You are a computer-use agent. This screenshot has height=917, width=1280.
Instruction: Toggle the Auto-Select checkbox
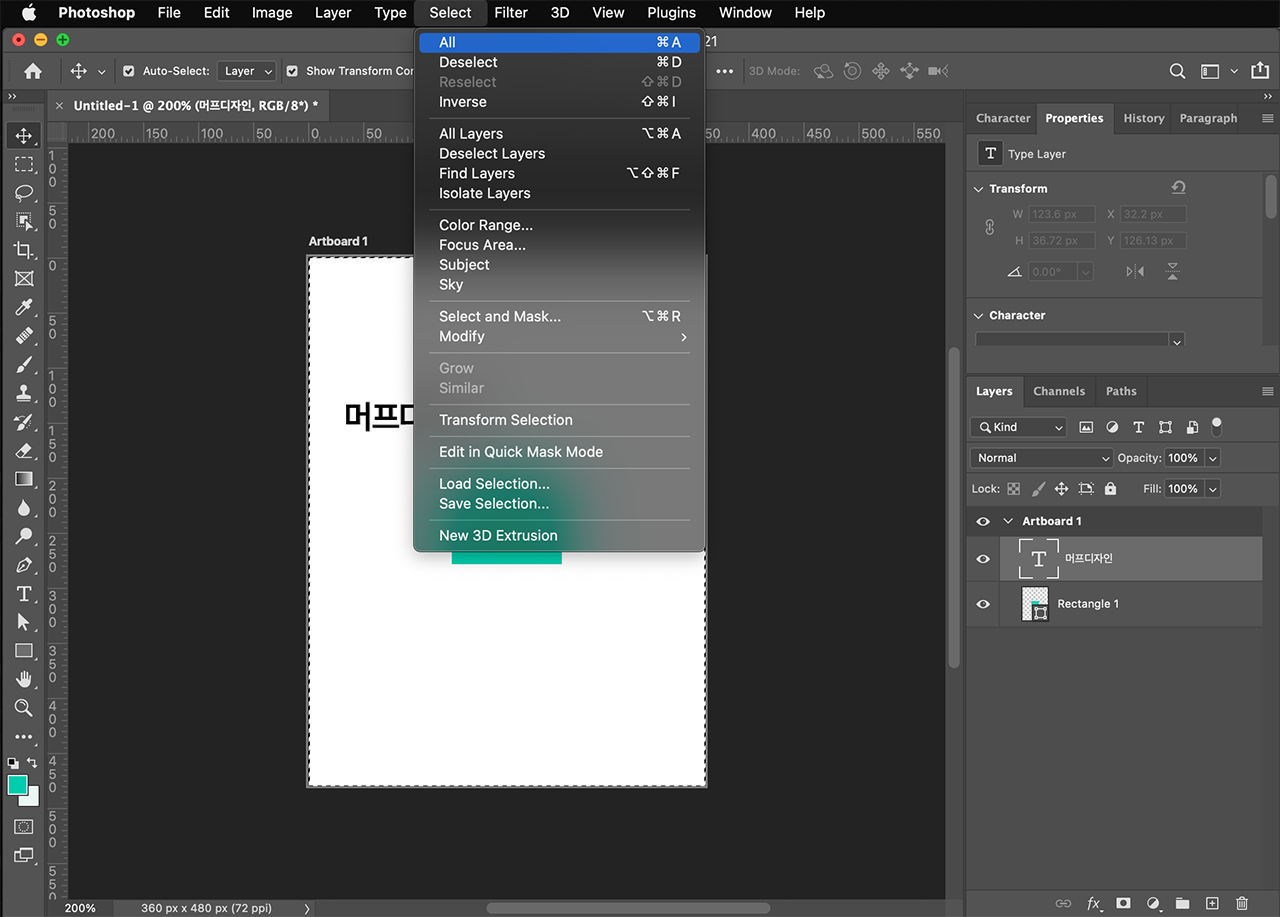tap(129, 71)
